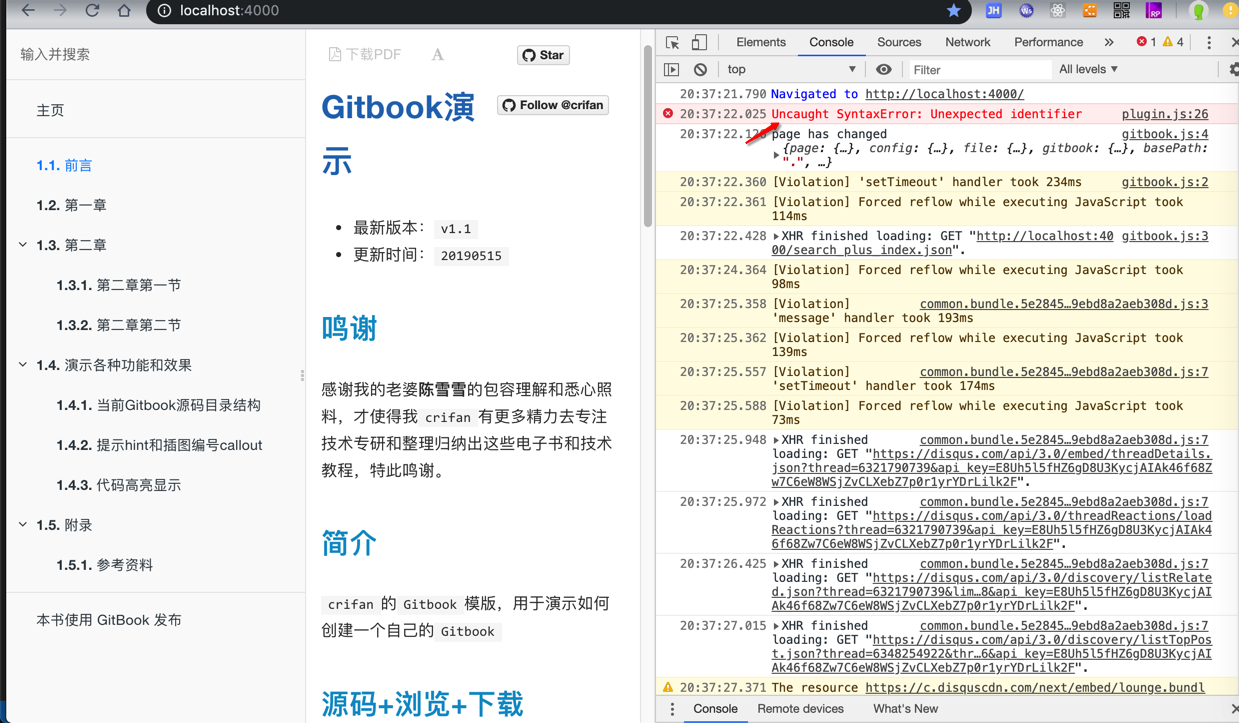This screenshot has width=1239, height=725.
Task: Expand the threadDetails.json XHR entry
Action: click(776, 440)
